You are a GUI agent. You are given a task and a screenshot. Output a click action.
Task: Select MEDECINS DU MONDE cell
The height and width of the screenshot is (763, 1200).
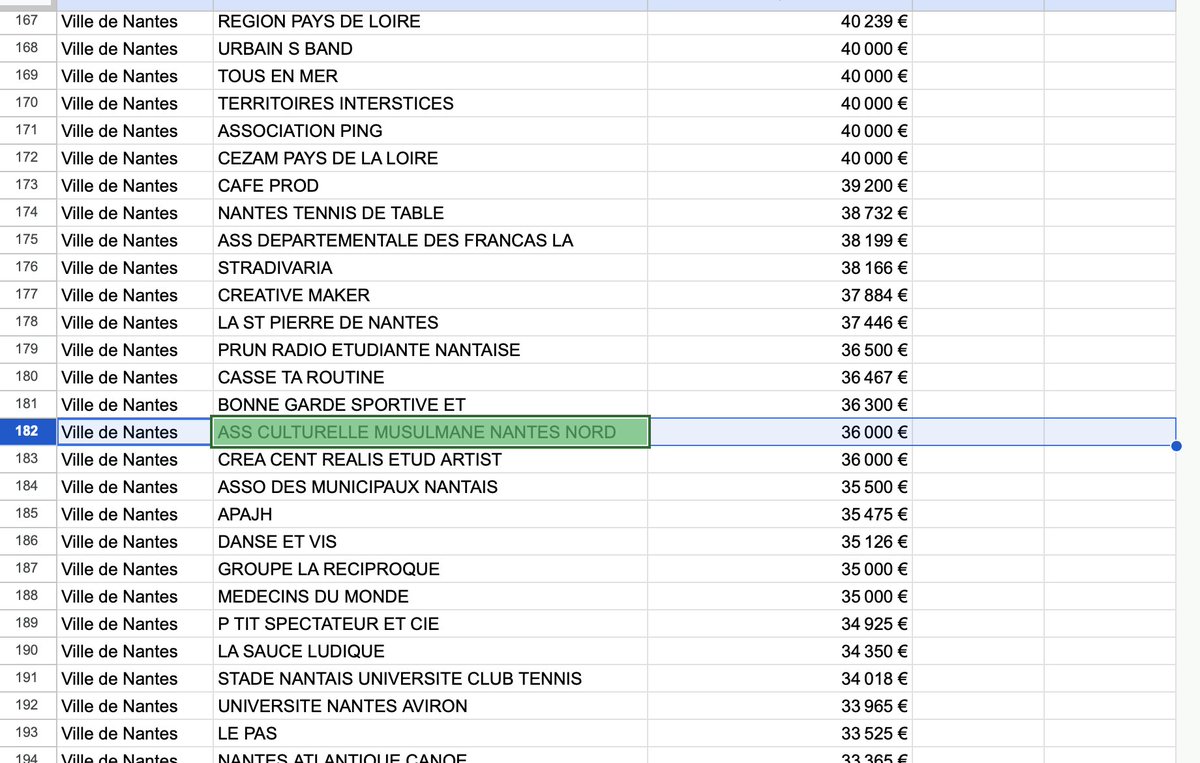(430, 597)
